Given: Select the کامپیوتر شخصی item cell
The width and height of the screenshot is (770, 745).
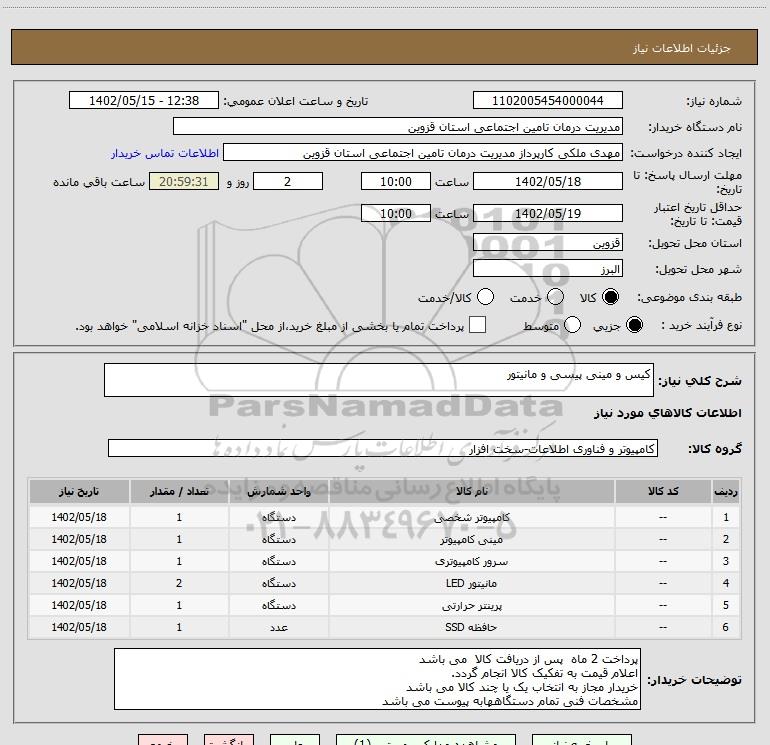Looking at the screenshot, I should click(x=471, y=517).
